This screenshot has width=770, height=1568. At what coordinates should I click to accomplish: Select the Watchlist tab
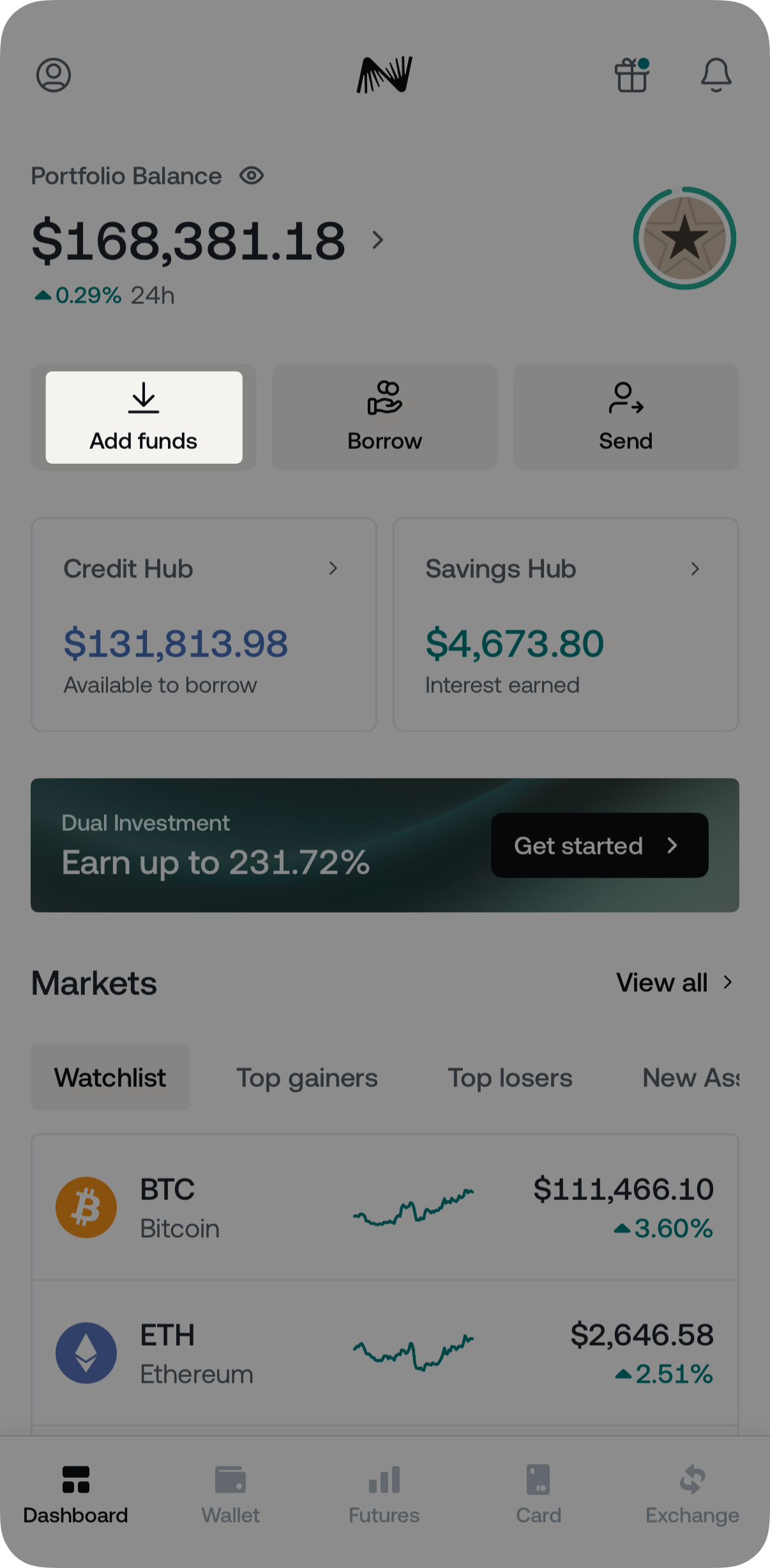(x=110, y=1078)
